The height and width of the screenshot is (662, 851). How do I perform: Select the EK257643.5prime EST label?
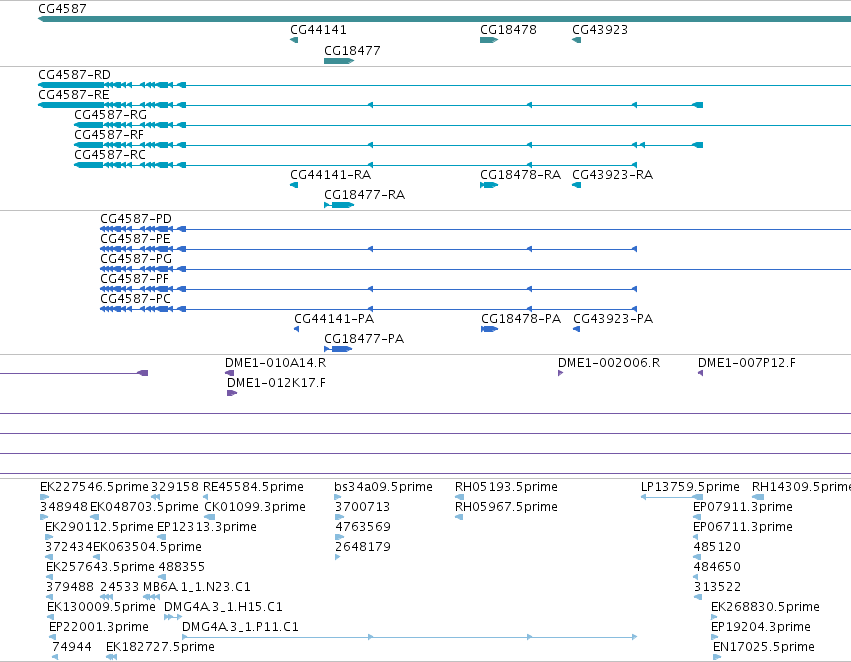click(x=100, y=567)
